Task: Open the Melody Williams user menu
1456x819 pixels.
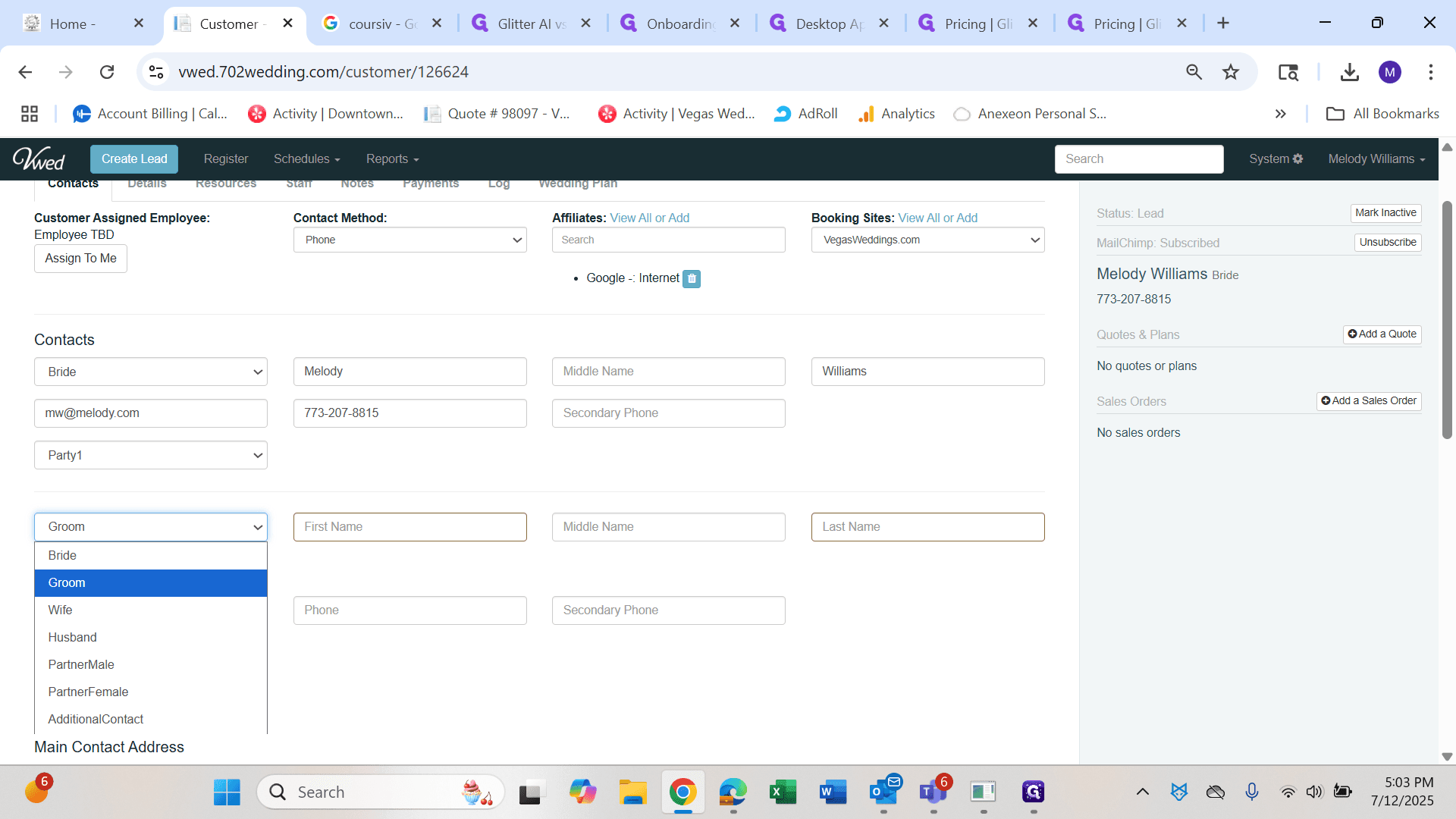Action: click(1376, 158)
